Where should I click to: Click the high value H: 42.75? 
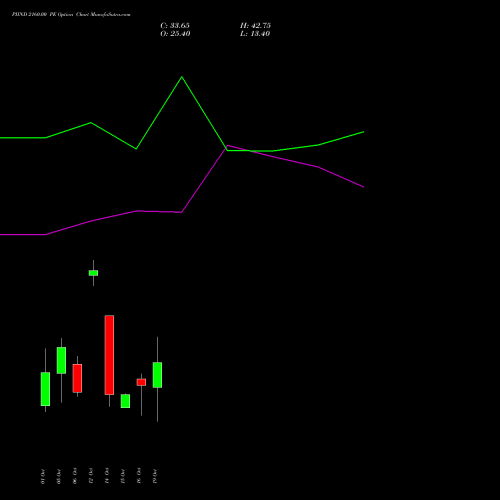point(255,26)
